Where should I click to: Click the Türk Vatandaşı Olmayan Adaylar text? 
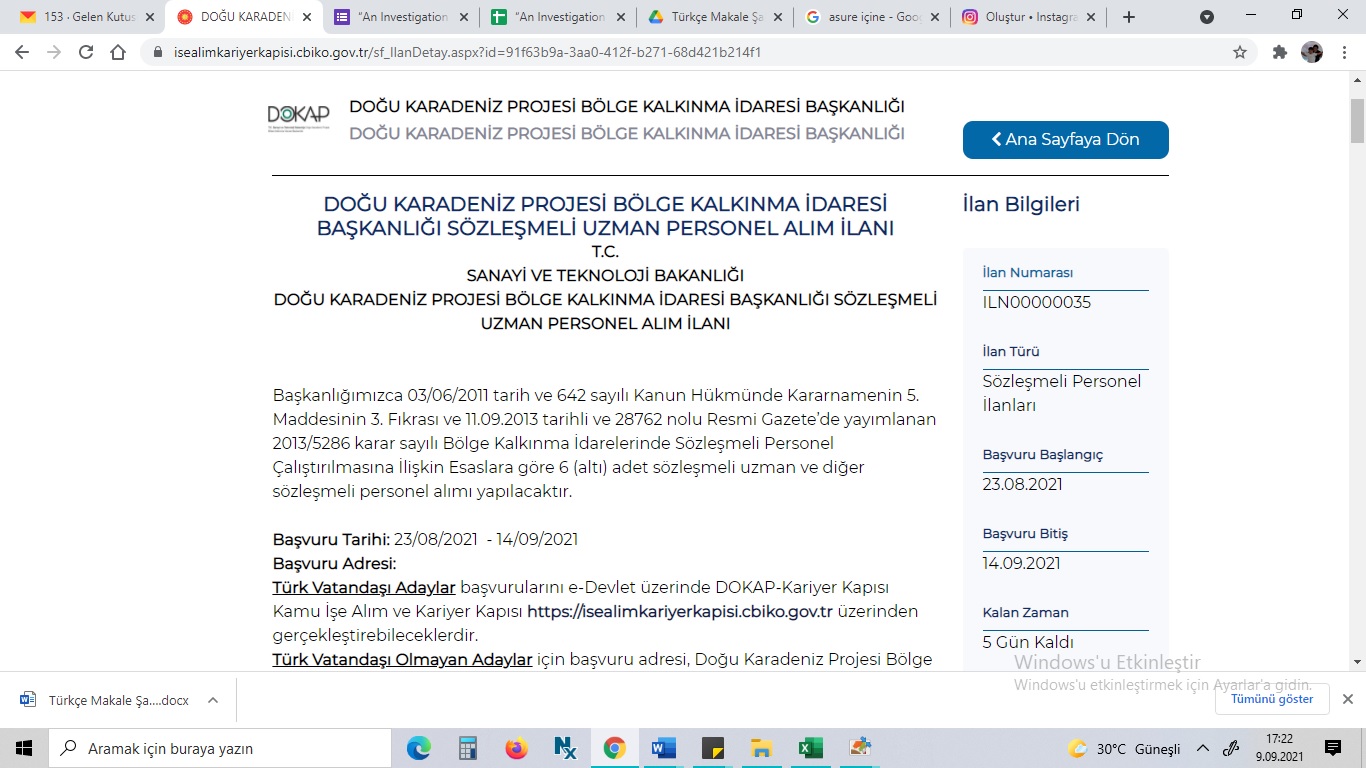[402, 659]
